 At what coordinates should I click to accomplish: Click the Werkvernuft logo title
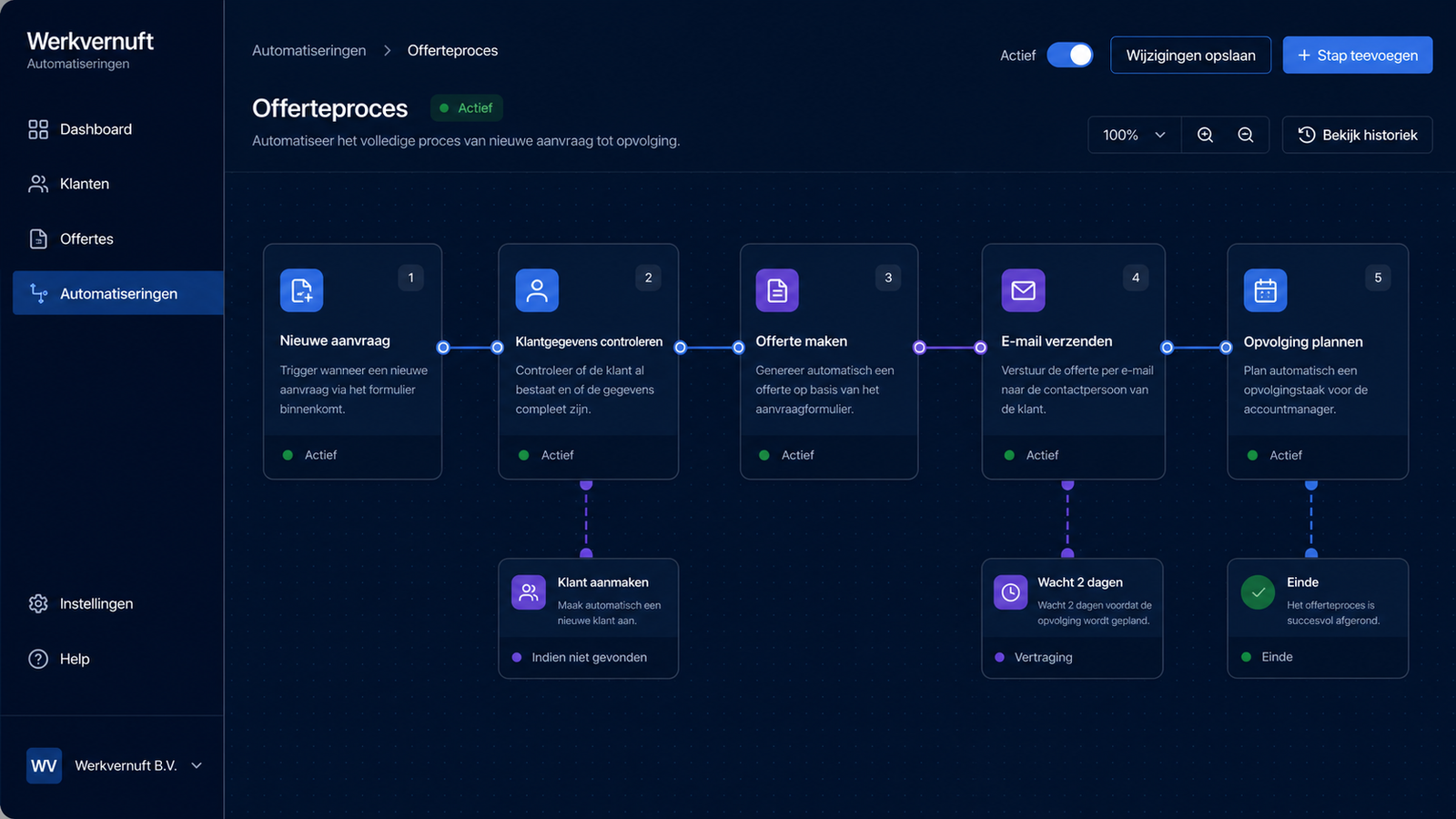(x=90, y=41)
